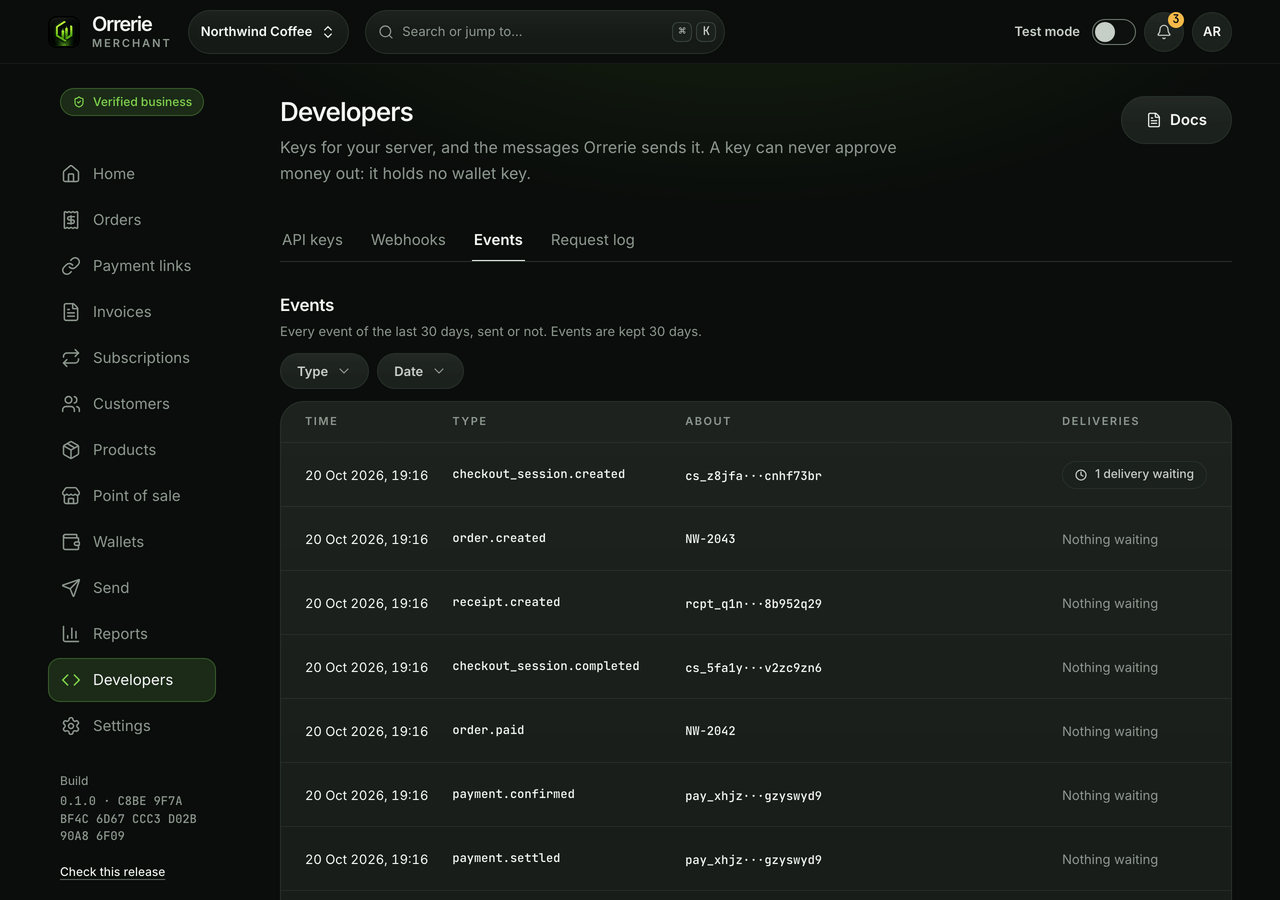Click the Point of sale storefront icon
The height and width of the screenshot is (900, 1280).
[71, 496]
